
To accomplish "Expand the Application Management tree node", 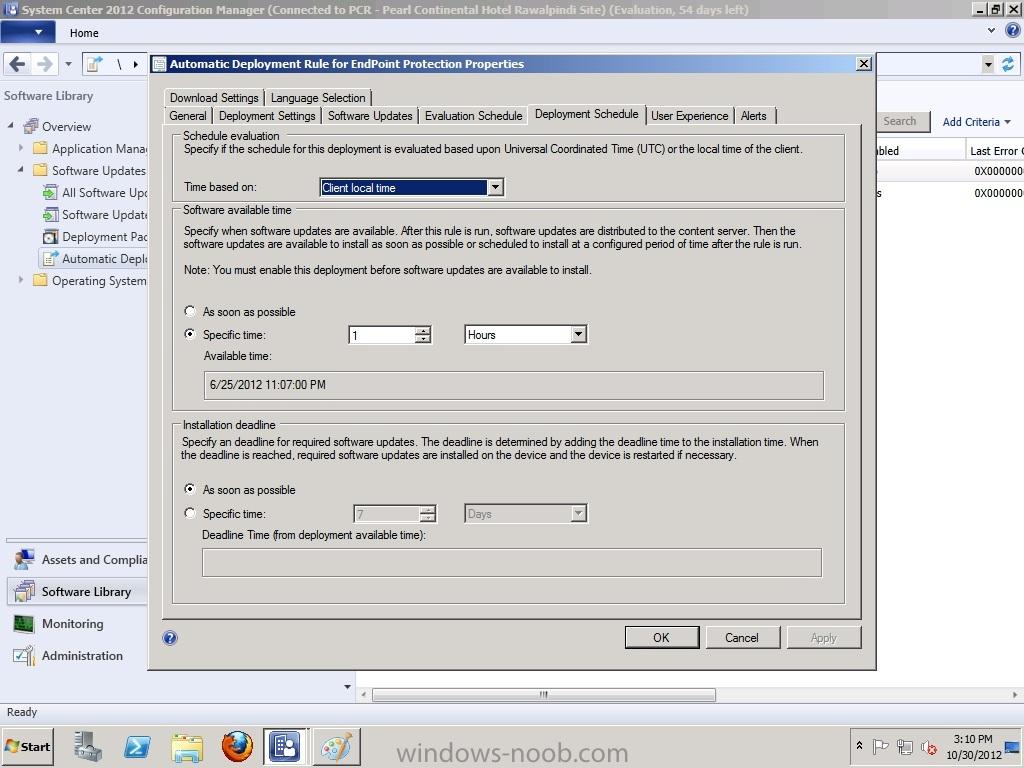I will tap(21, 148).
